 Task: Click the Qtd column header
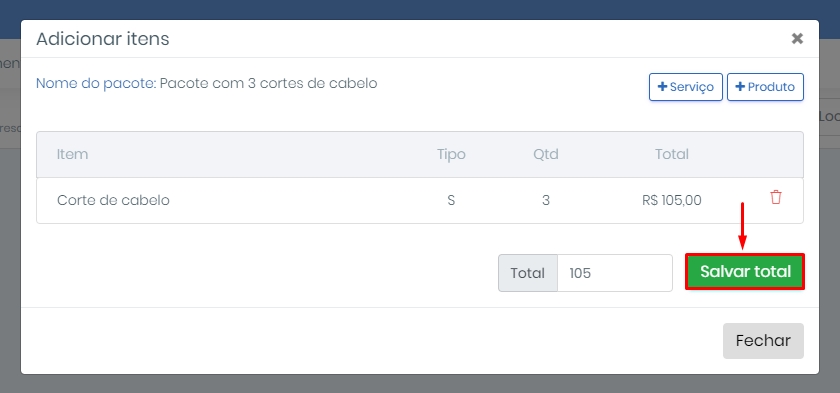coord(545,154)
